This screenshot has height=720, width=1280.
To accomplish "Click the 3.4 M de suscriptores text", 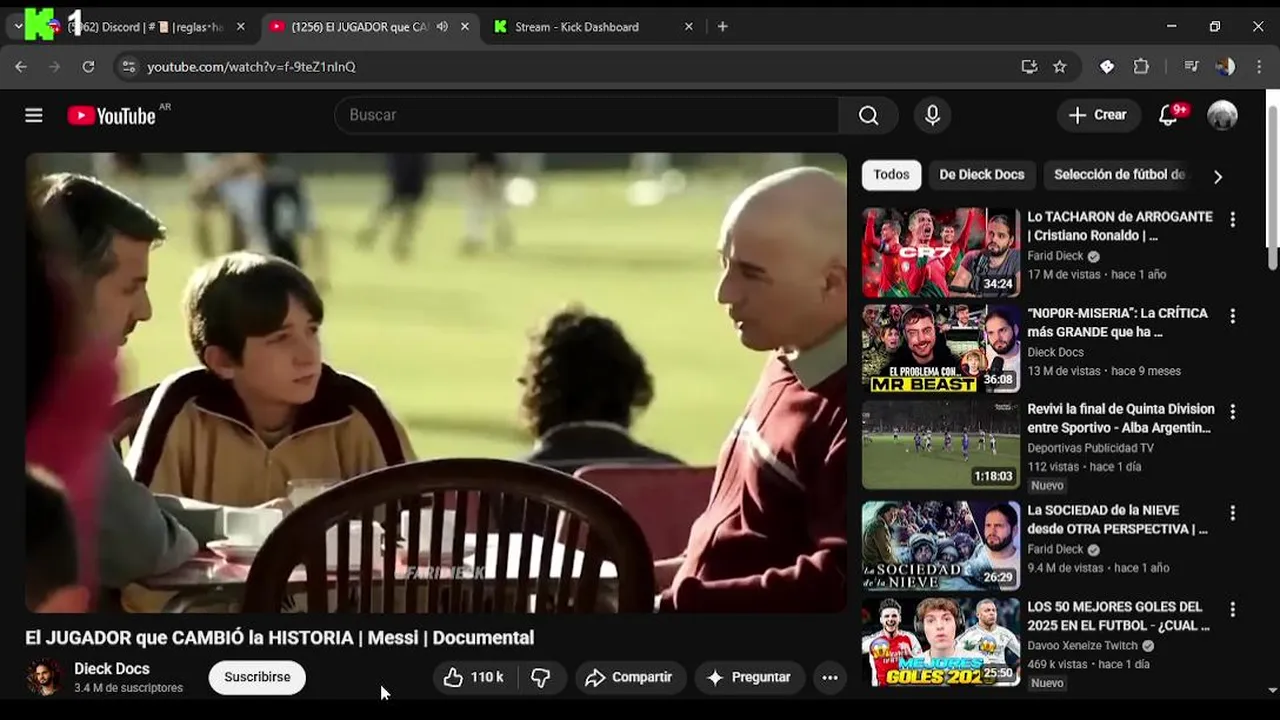I will coord(128,688).
